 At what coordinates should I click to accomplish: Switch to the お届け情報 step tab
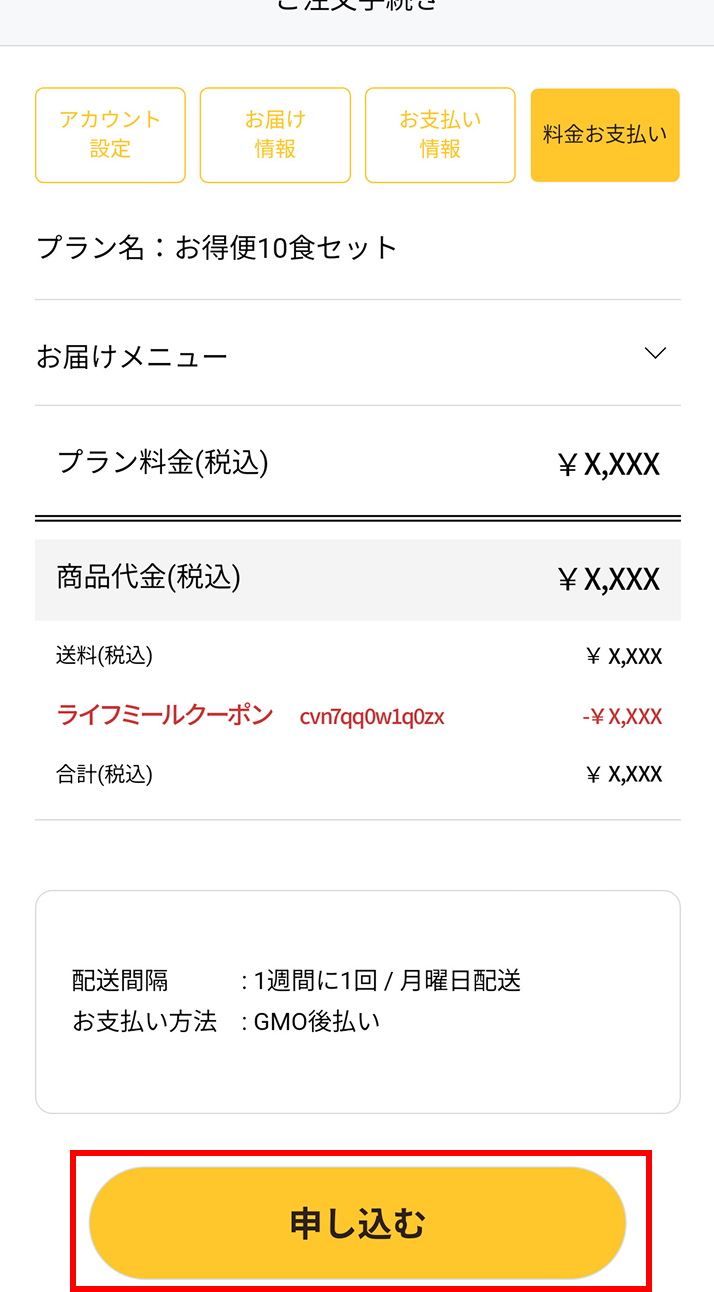click(275, 135)
